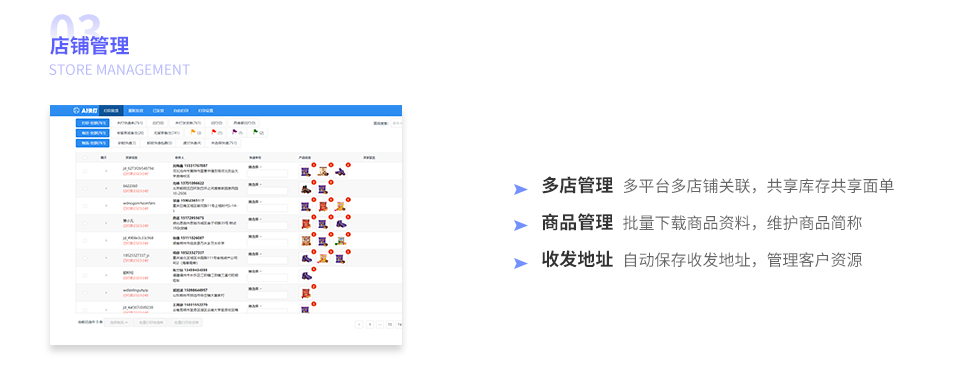Click the 多店管理 feature title
980x373 pixels.
[x=578, y=186]
